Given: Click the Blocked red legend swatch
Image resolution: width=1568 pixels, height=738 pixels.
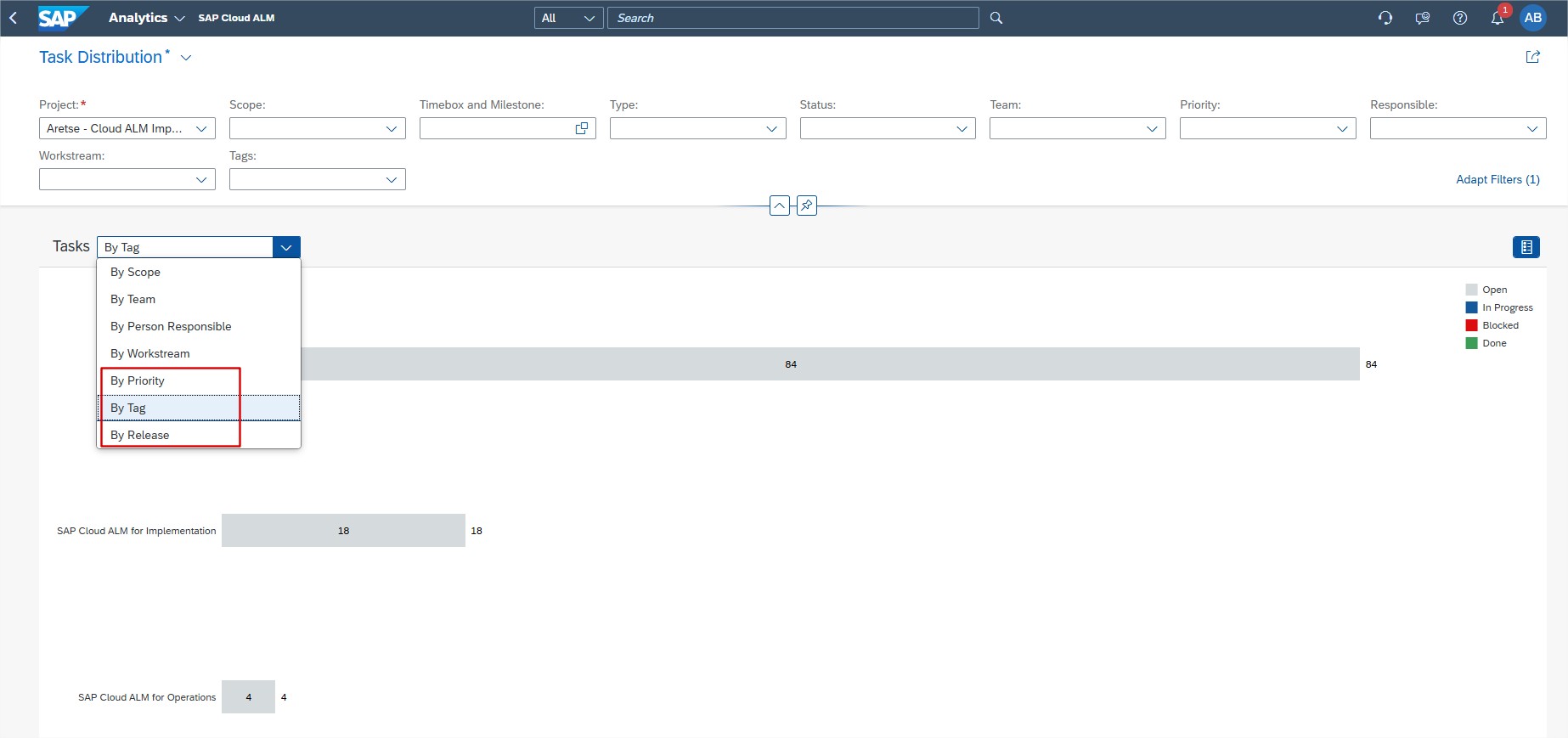Looking at the screenshot, I should pos(1472,325).
